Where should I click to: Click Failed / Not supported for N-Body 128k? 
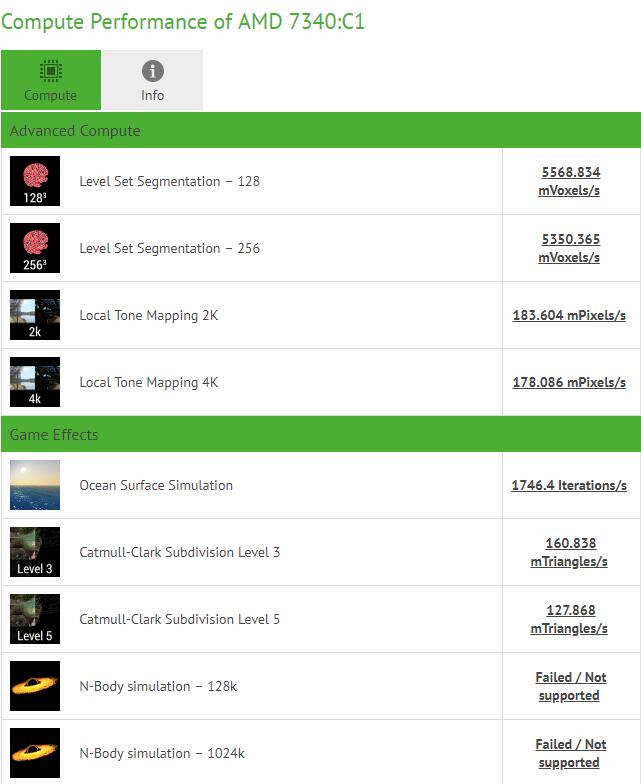(x=570, y=686)
